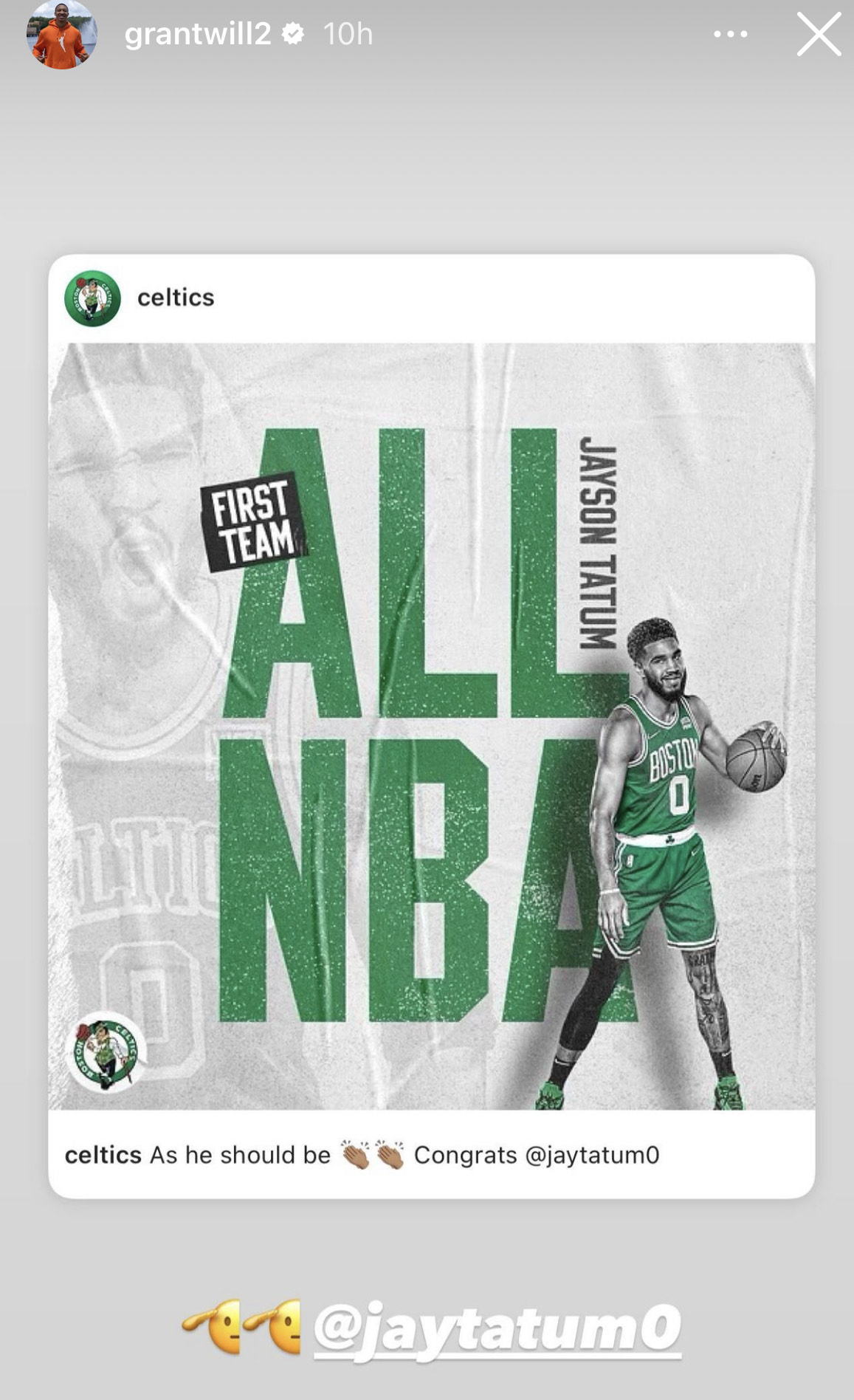
Task: Tap the @jaytatum0 mention in caption
Action: (x=592, y=1155)
